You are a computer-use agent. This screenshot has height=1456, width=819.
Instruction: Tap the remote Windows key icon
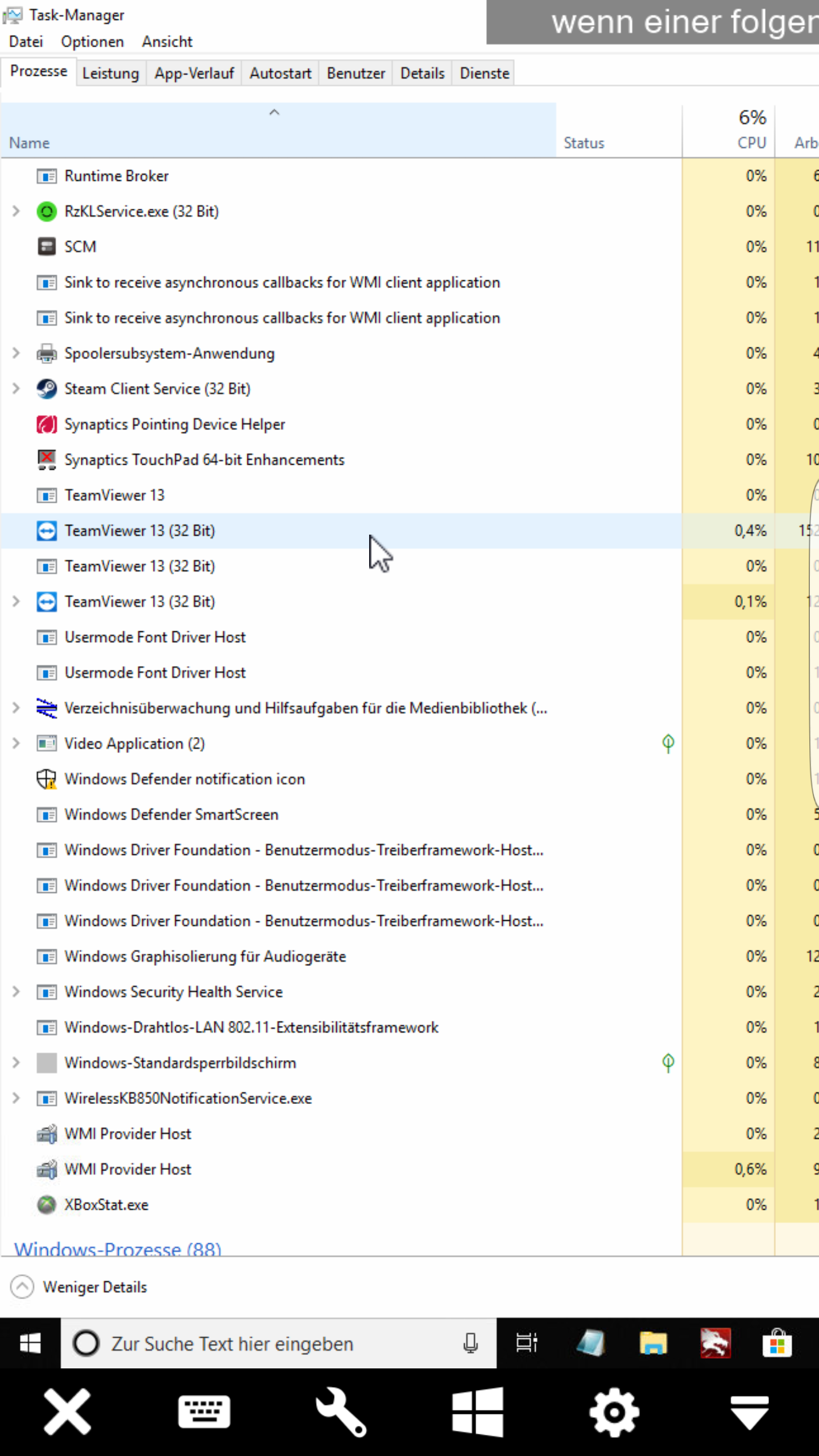point(478,1412)
